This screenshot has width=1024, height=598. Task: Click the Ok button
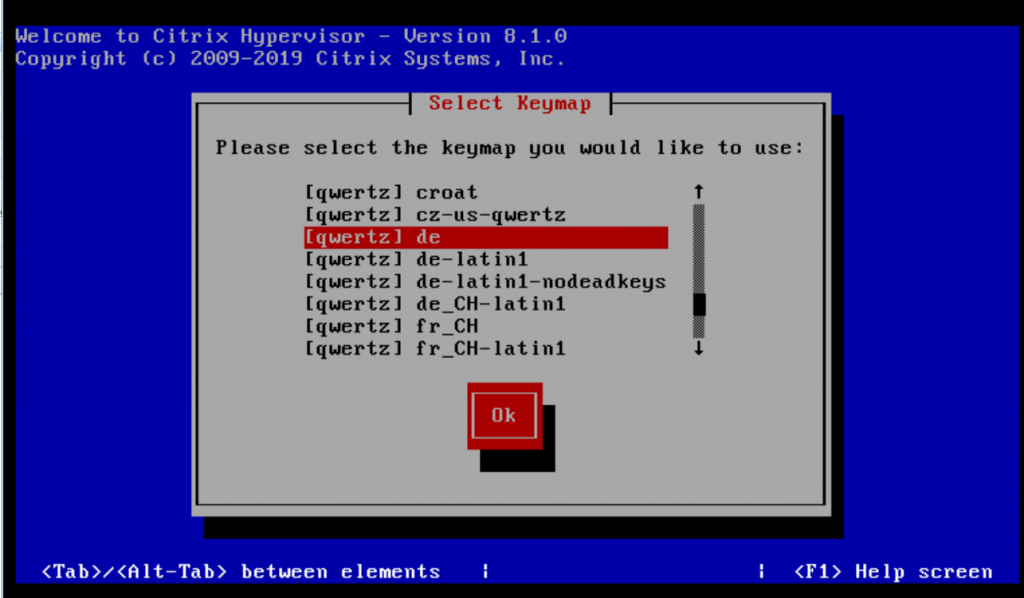[504, 415]
